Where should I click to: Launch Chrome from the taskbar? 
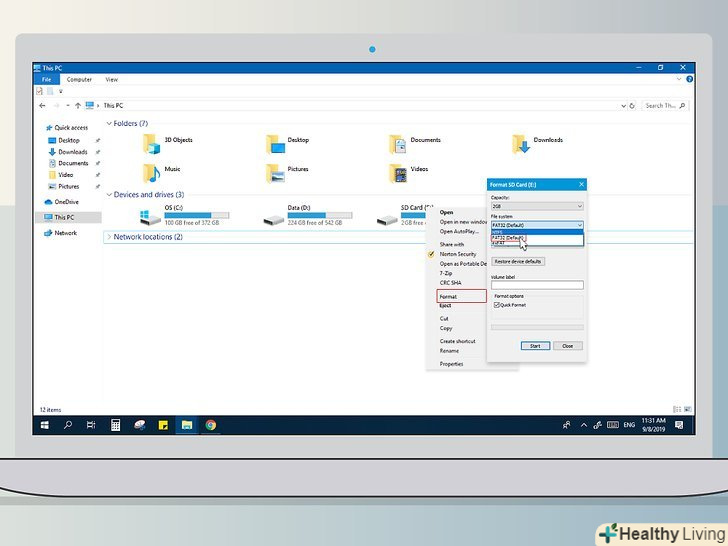pos(211,425)
